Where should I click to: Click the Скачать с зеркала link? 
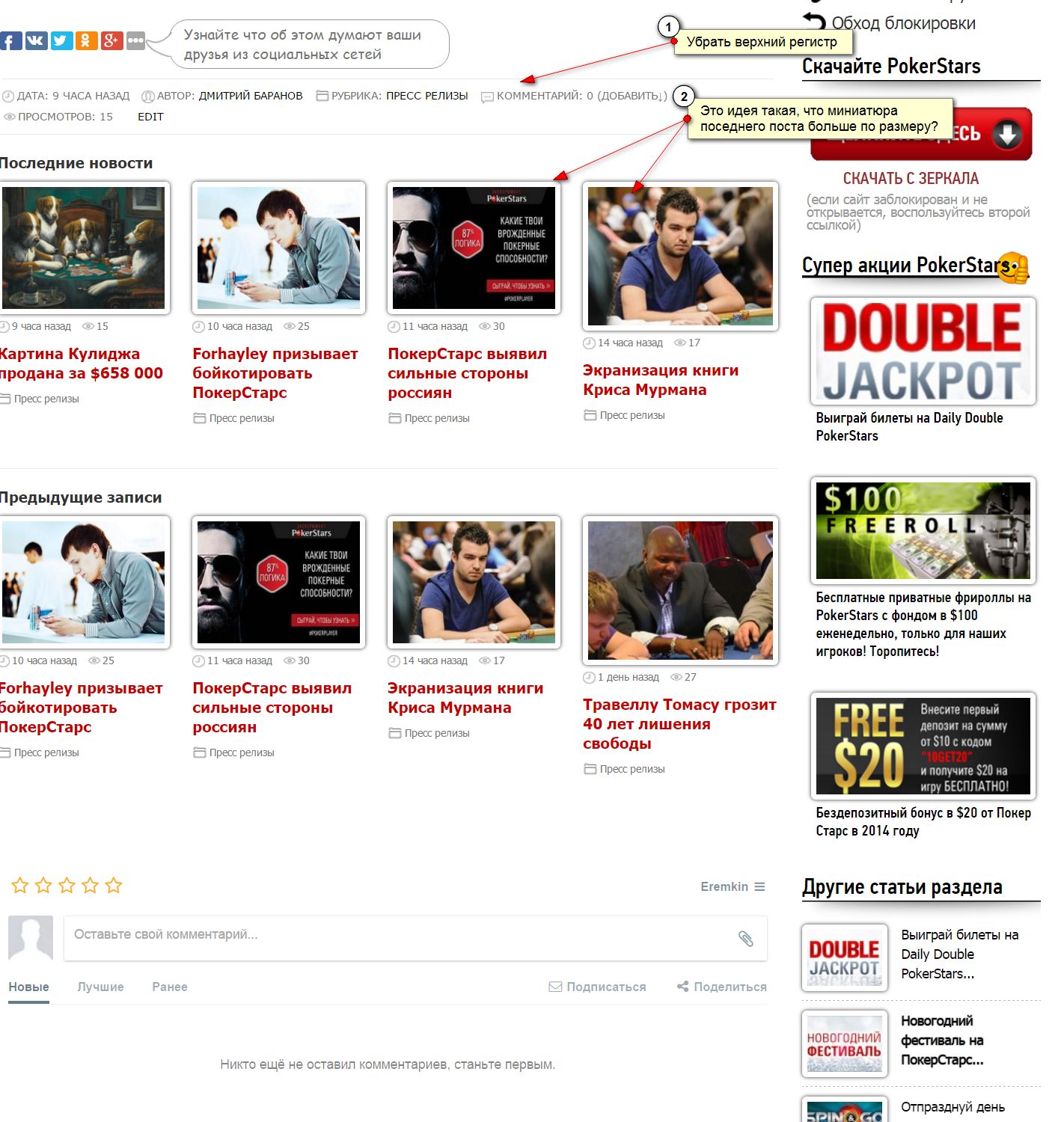(911, 179)
